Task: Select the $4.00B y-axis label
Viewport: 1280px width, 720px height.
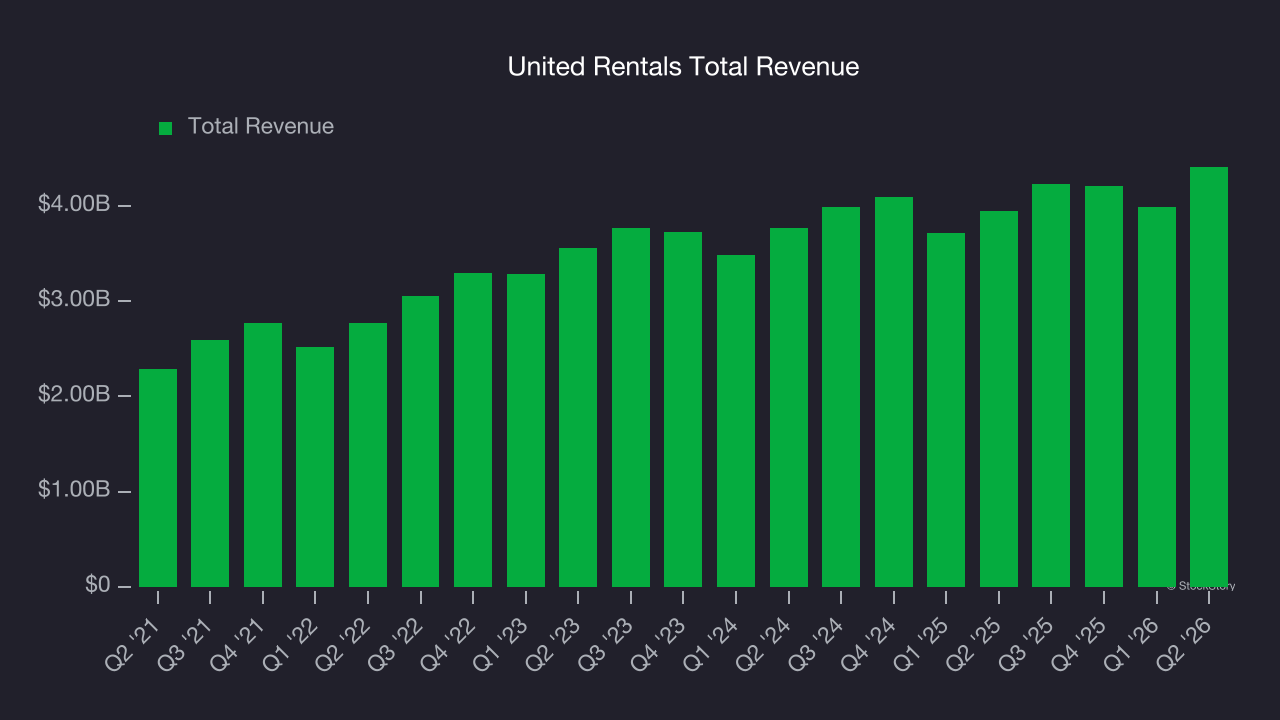Action: (x=74, y=204)
